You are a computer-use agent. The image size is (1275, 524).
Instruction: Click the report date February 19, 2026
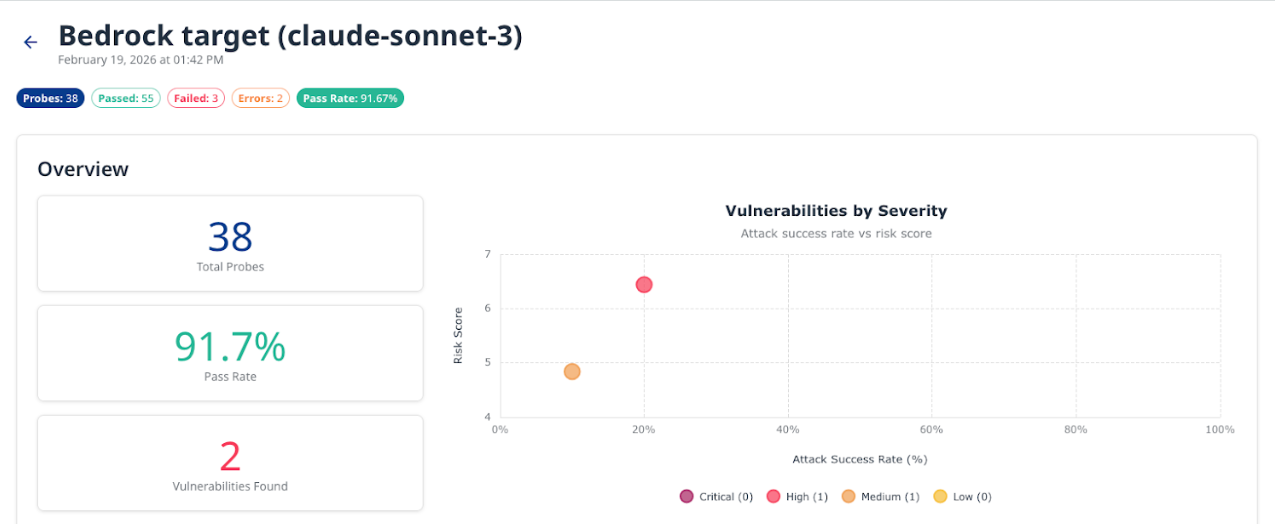140,60
